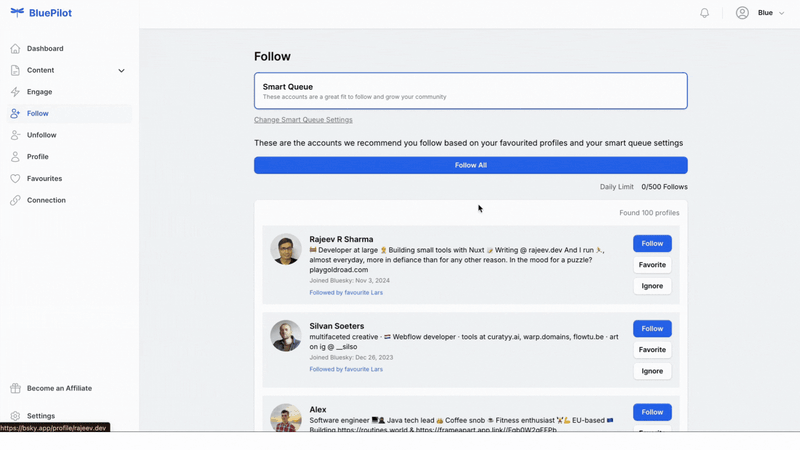Open the Connection page
The image size is (800, 450).
coord(46,200)
